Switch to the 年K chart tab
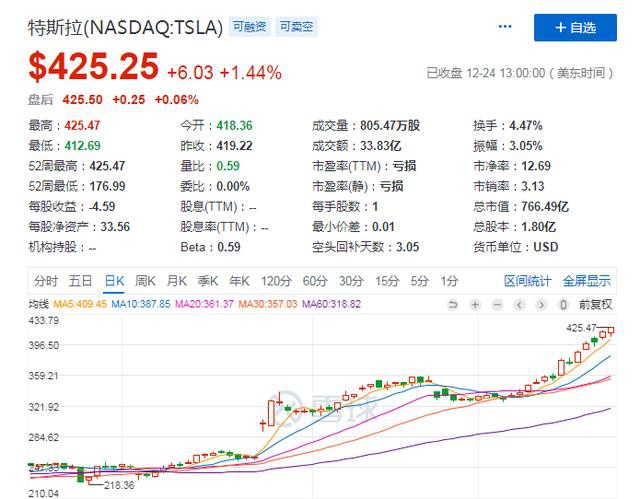 pyautogui.click(x=239, y=281)
